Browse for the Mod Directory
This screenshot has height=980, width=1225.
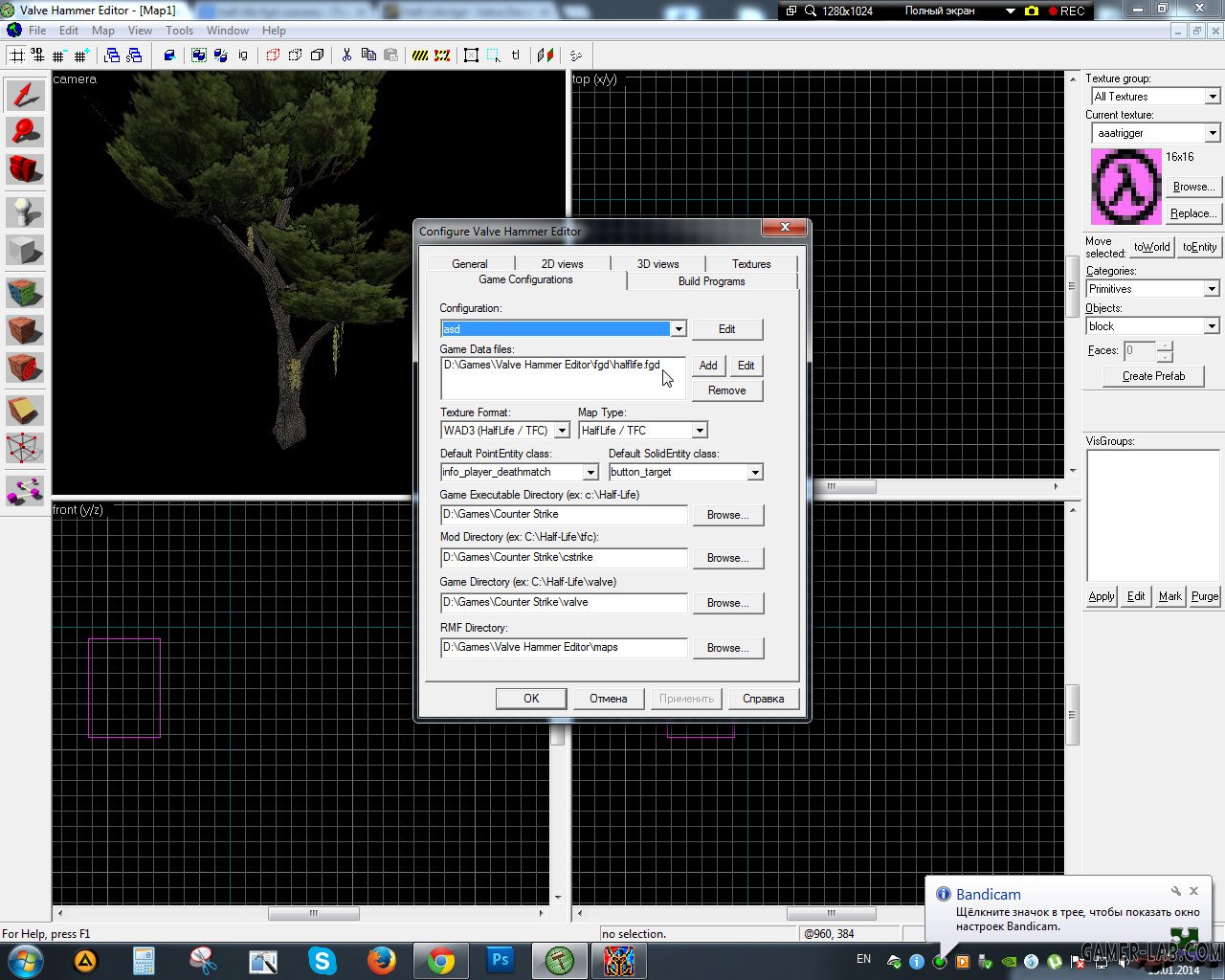tap(727, 558)
